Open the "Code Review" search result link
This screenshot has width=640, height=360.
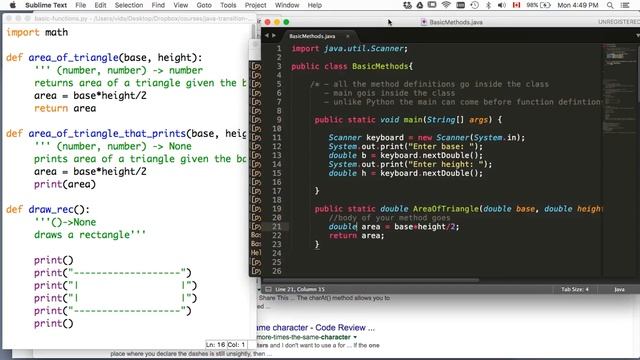pos(316,328)
